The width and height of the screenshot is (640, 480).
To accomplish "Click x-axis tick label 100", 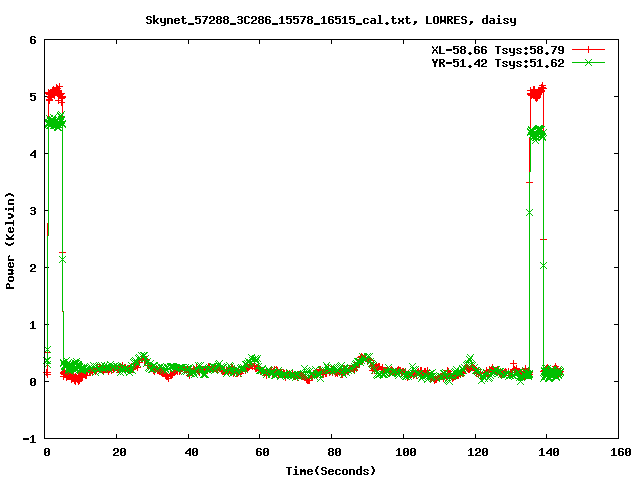I will coord(406,452).
